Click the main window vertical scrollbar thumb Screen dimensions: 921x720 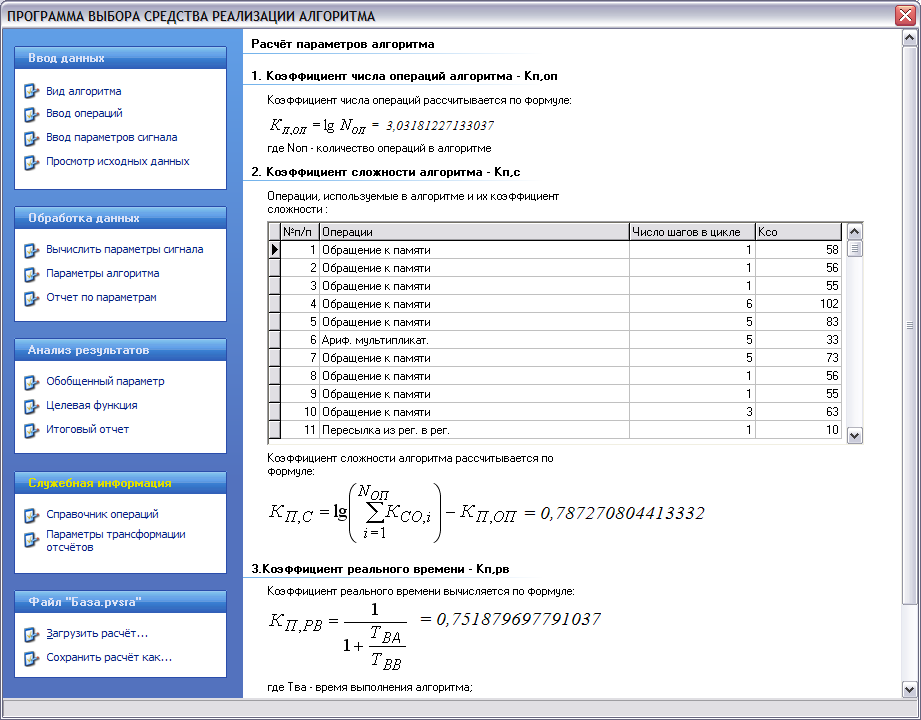(x=909, y=325)
